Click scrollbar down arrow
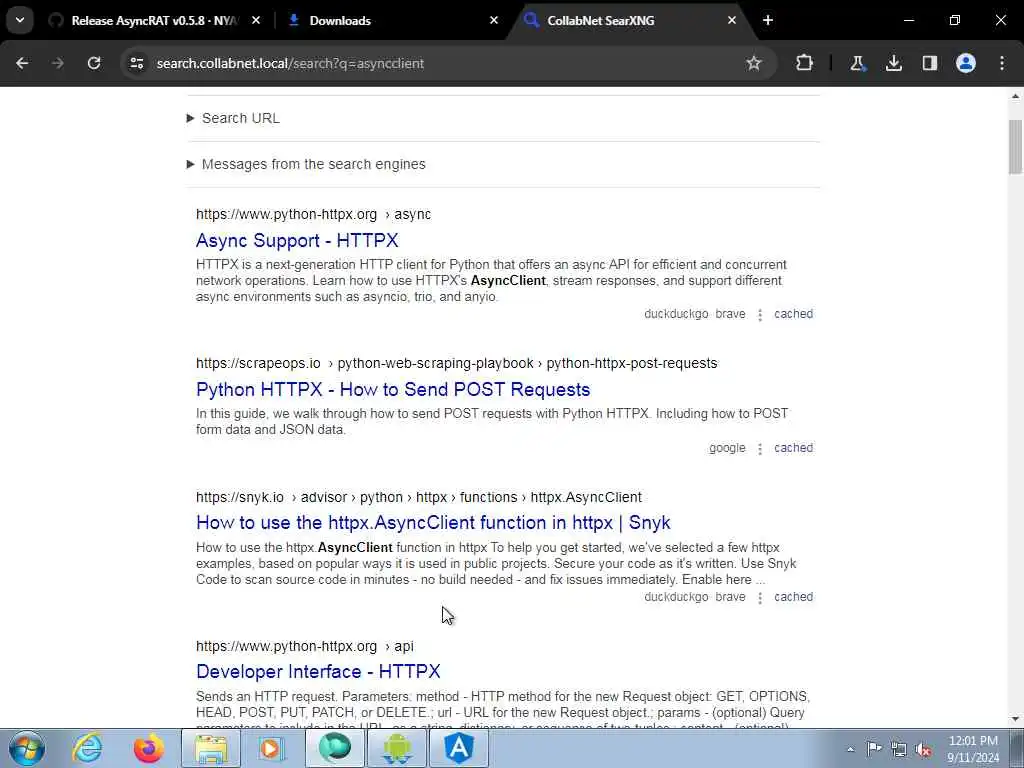The image size is (1024, 768). point(1016,720)
